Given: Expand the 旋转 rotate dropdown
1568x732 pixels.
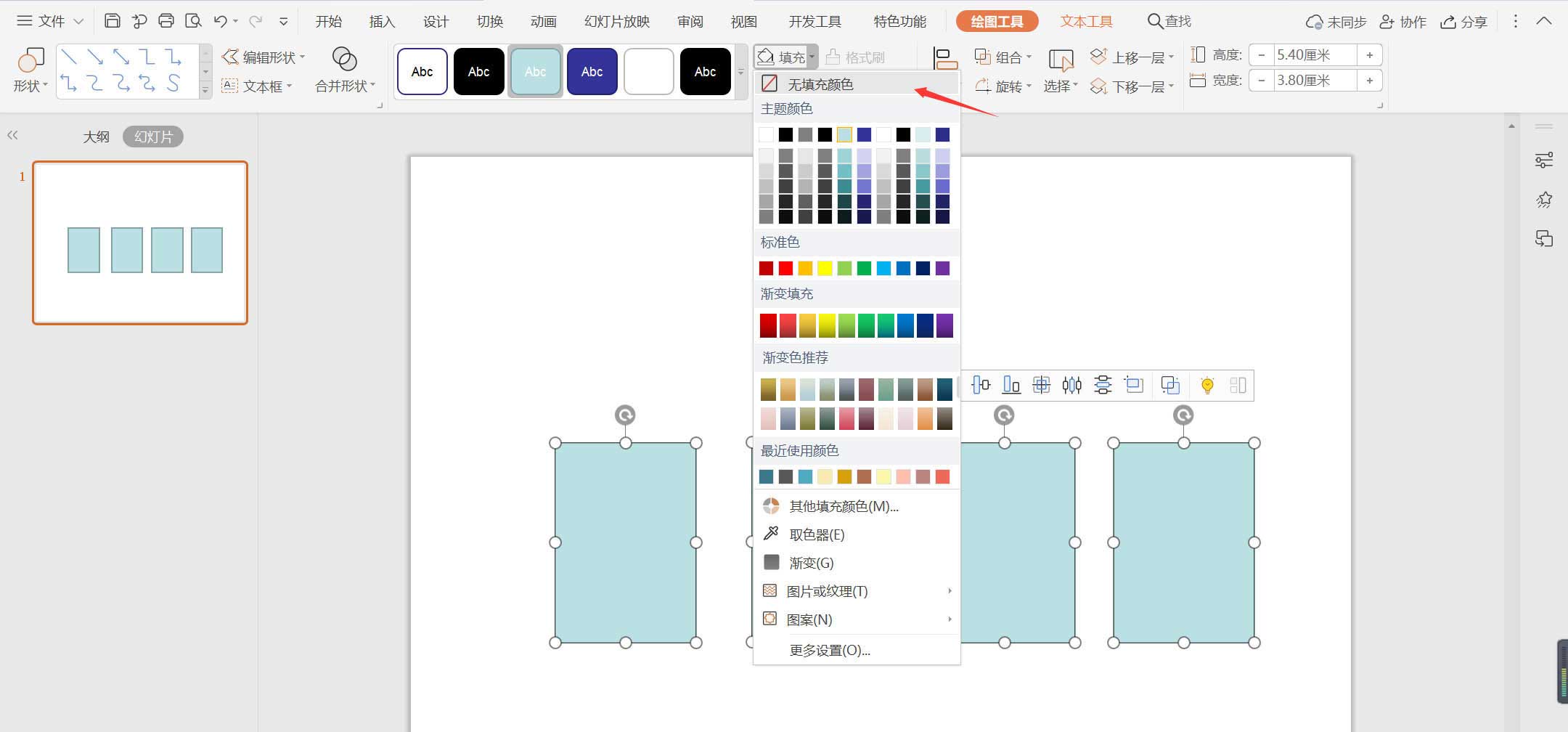Looking at the screenshot, I should point(1003,86).
